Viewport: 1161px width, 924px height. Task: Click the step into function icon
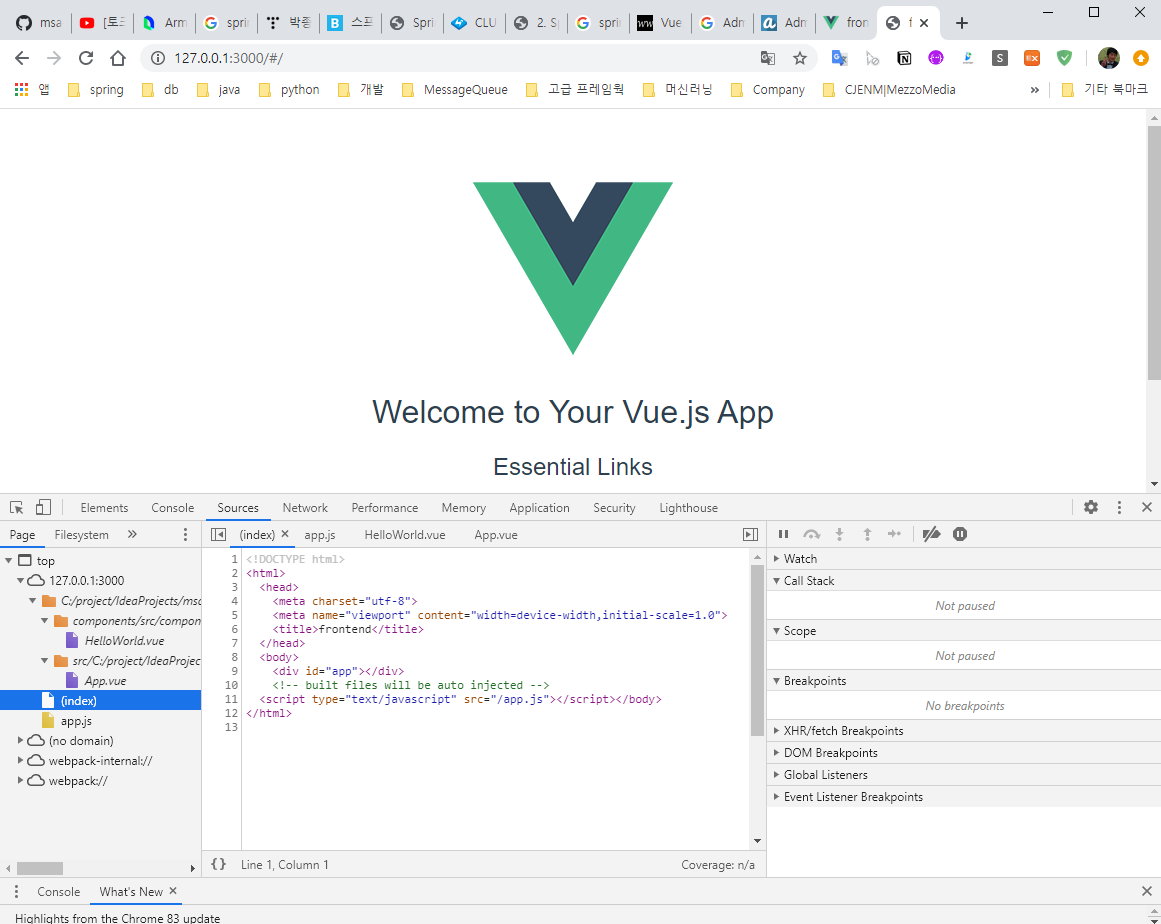839,534
